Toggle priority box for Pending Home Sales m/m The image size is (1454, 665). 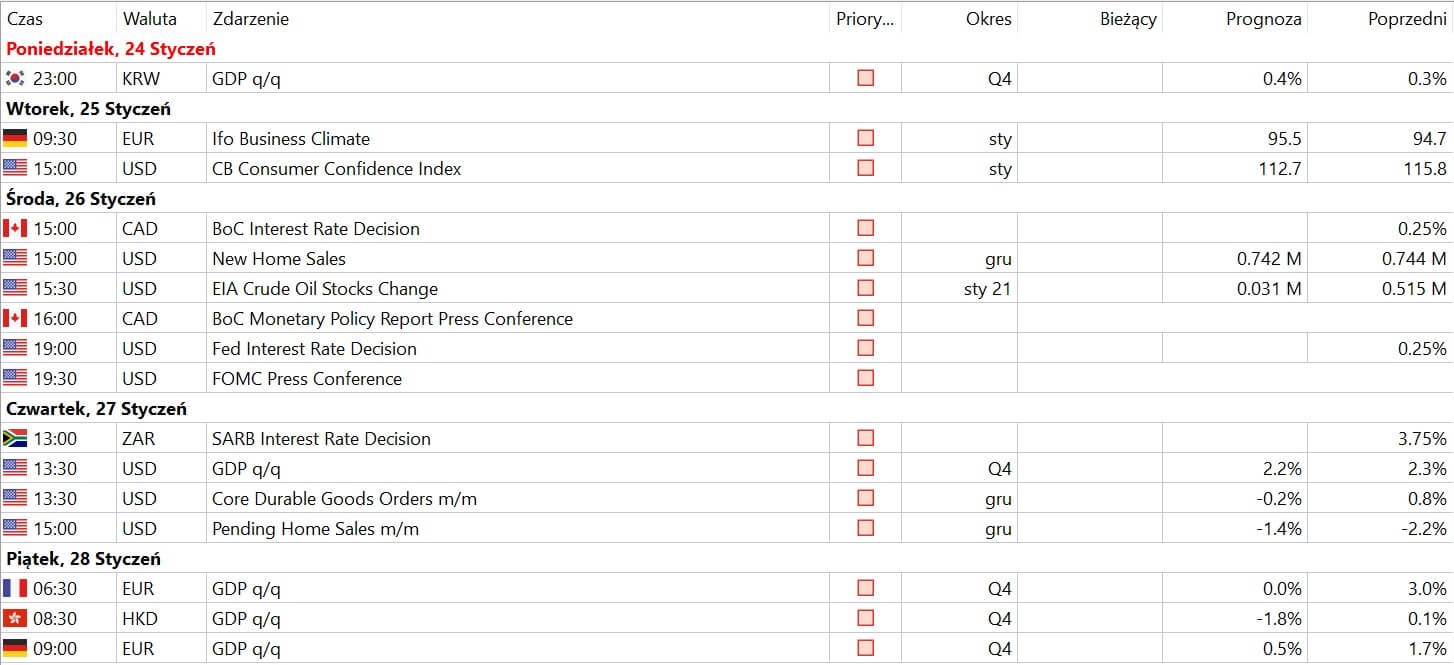(x=866, y=528)
